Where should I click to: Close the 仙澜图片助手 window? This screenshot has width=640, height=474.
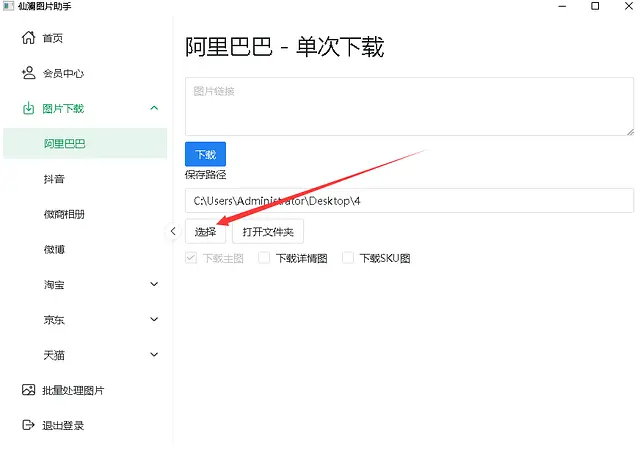click(629, 6)
